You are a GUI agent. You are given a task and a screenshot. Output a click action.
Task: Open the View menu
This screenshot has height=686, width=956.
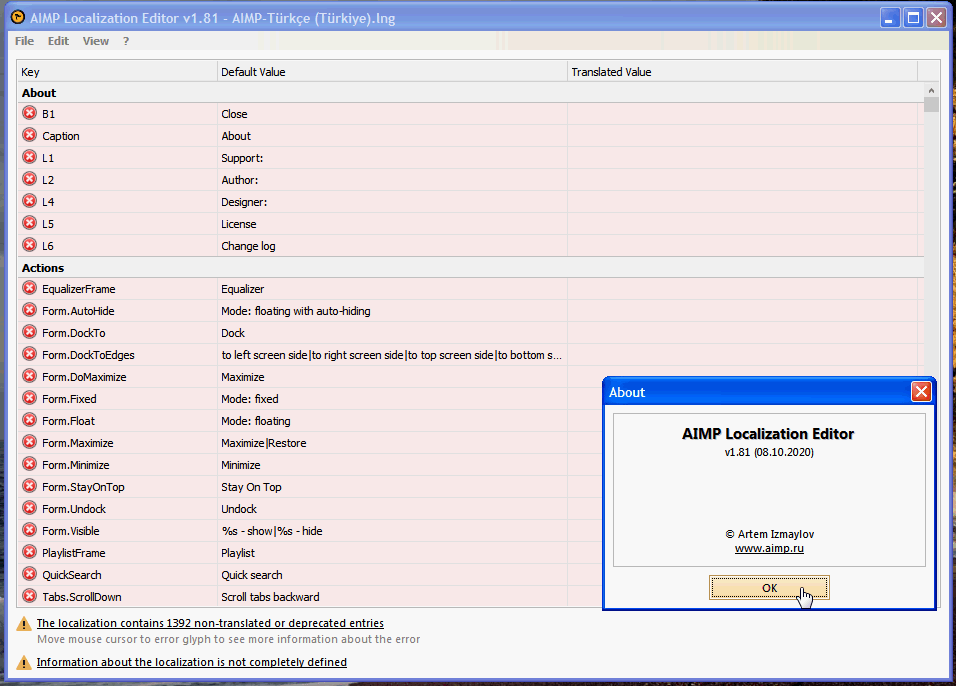(96, 41)
